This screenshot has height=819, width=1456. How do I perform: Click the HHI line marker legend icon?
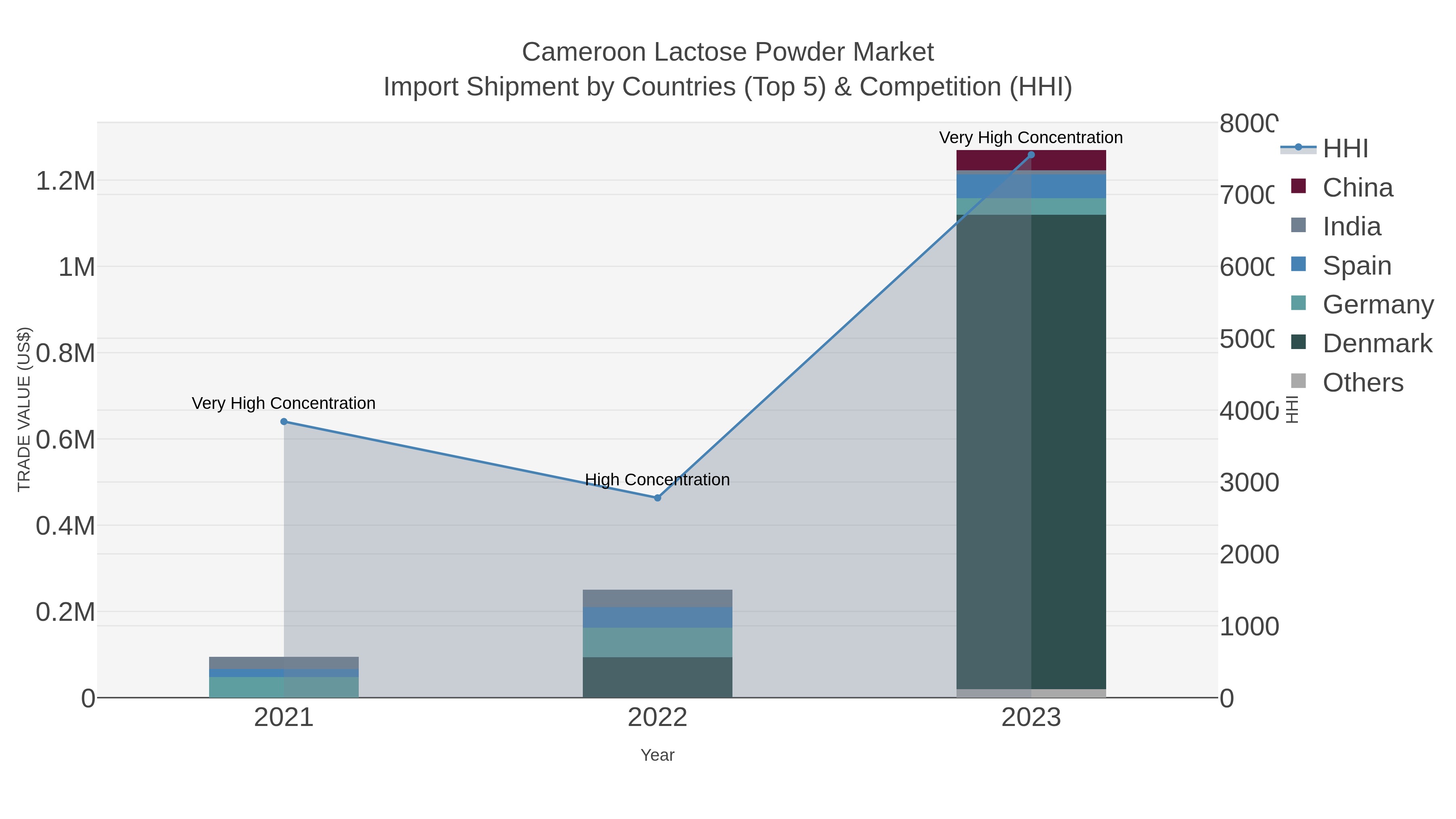click(1298, 148)
